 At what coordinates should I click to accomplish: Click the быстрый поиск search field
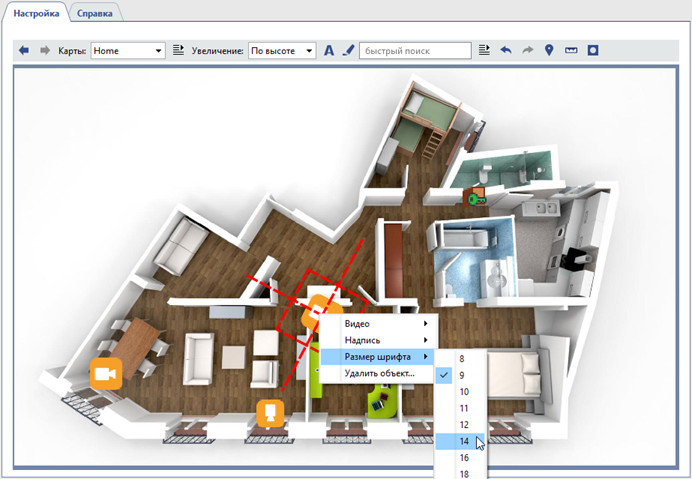point(415,50)
